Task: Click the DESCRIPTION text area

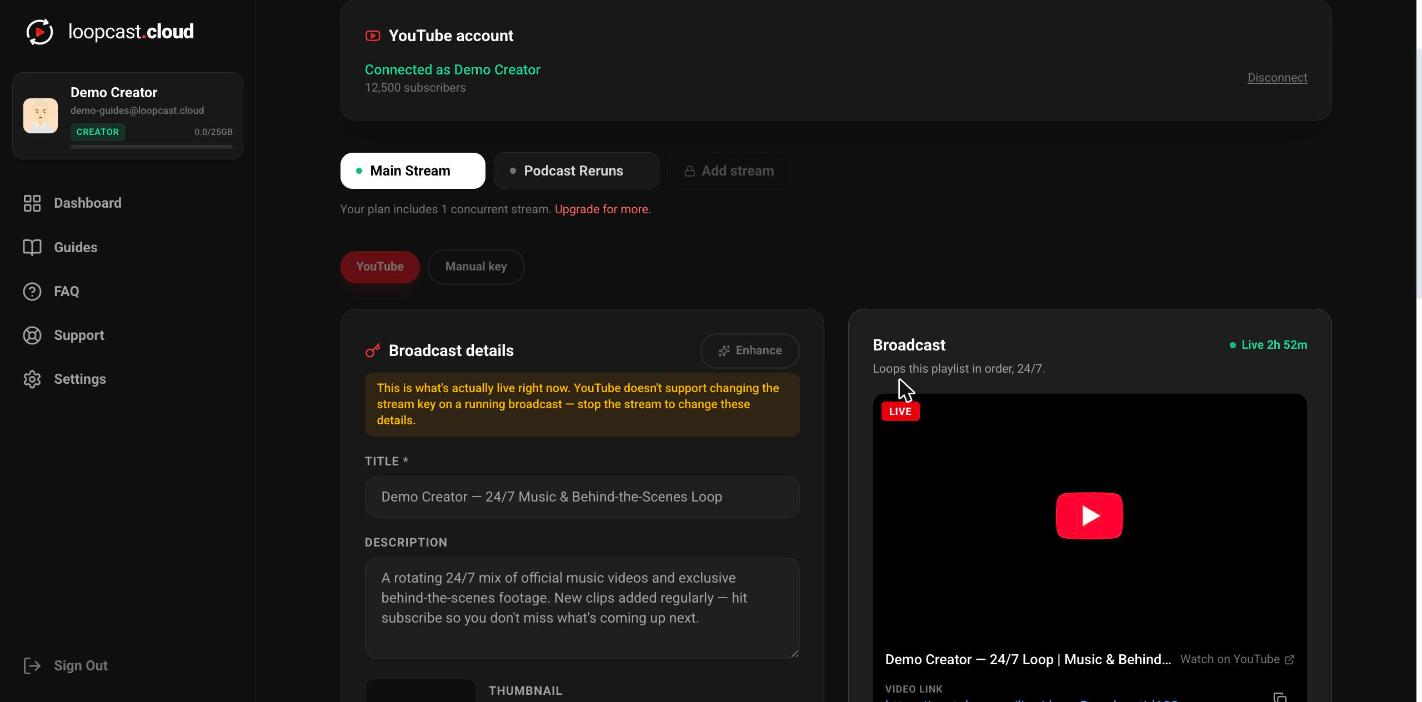Action: click(x=582, y=608)
